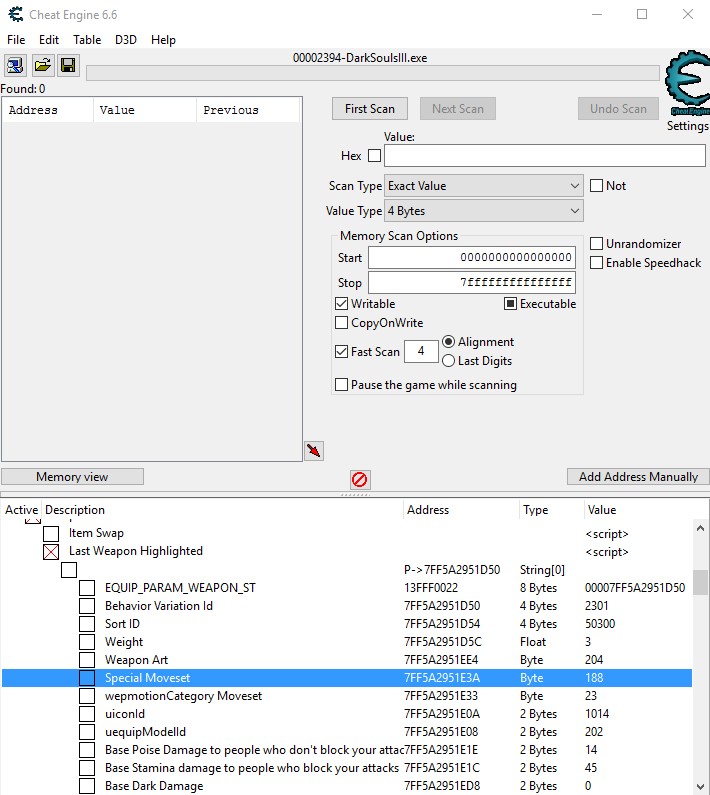This screenshot has width=710, height=795.
Task: Click the red no-entry clear list icon
Action: point(360,479)
